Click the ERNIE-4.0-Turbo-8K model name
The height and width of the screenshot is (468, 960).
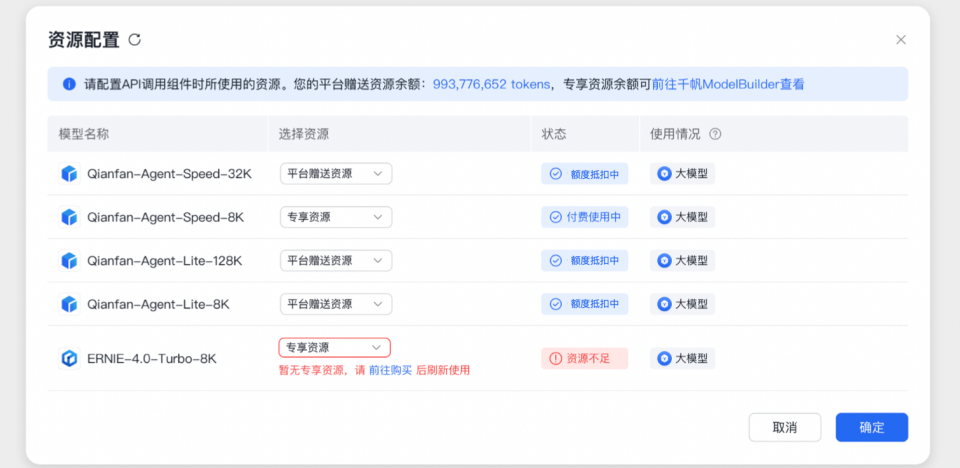pos(151,358)
